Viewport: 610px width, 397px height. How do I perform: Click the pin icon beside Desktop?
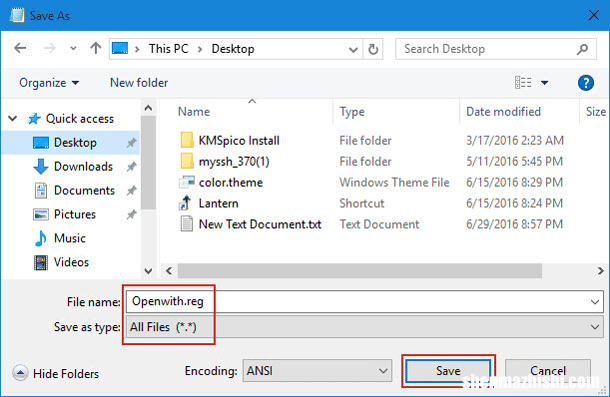coord(131,143)
